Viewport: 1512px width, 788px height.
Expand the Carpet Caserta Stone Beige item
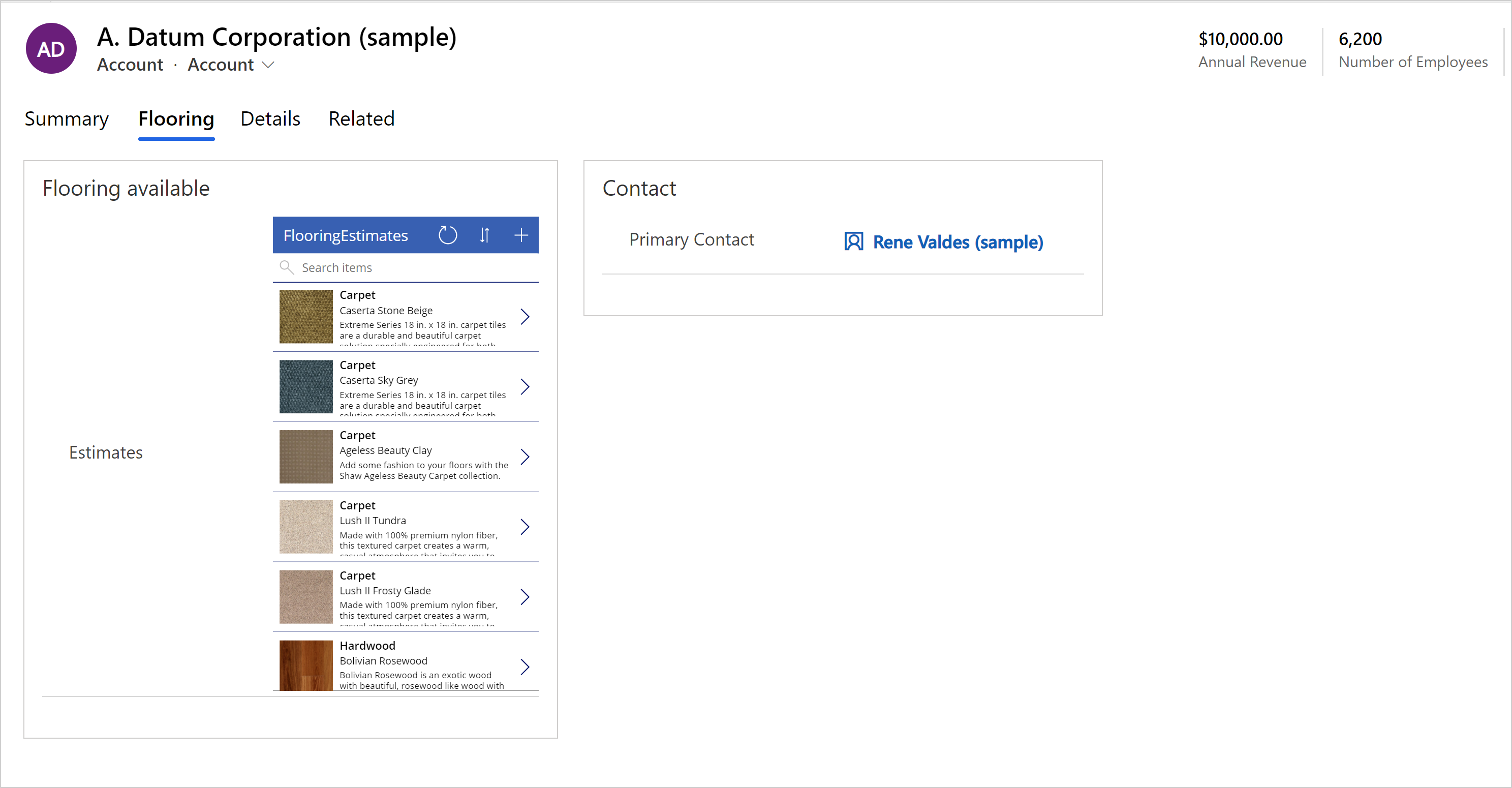[527, 317]
